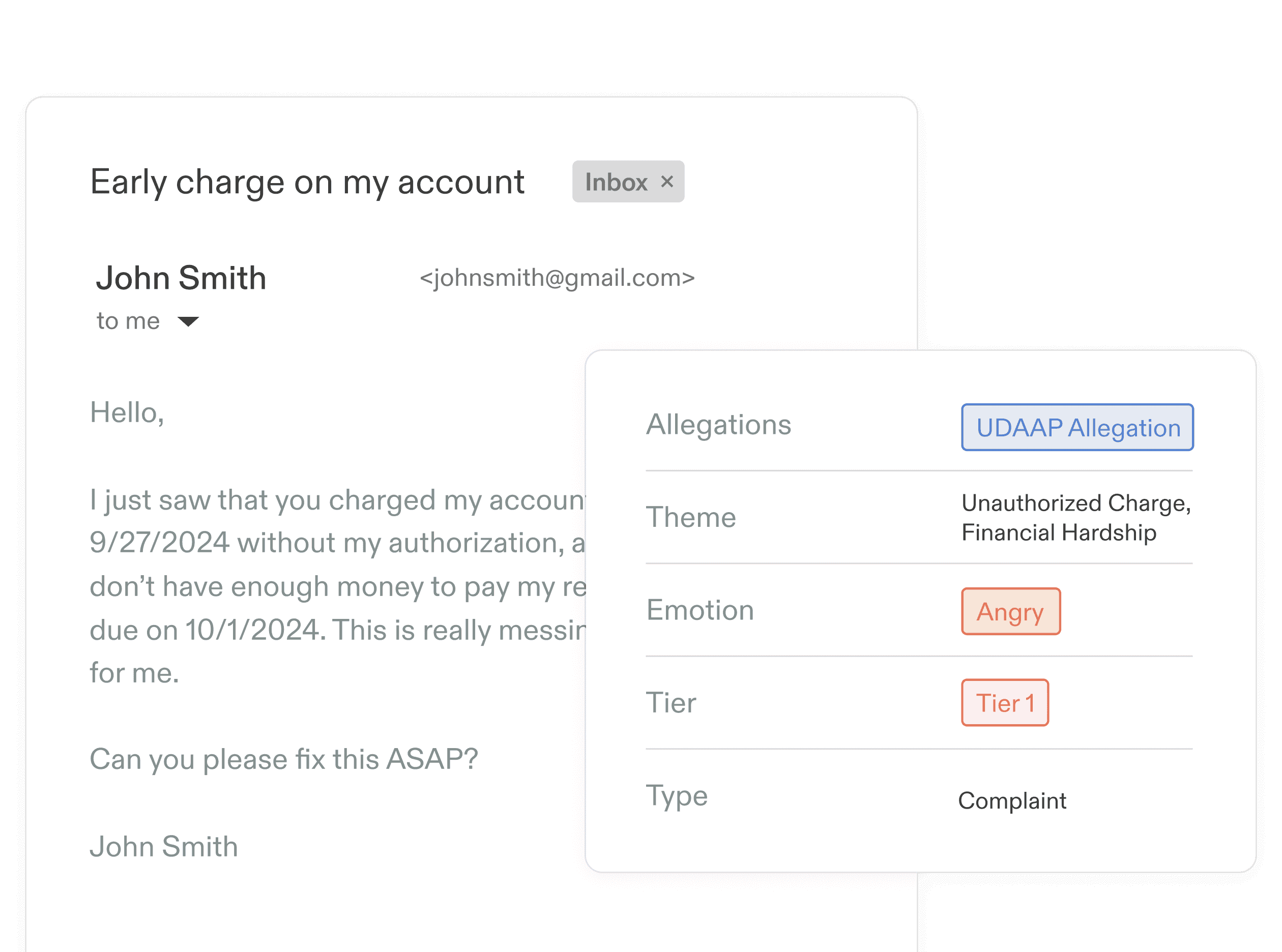Viewport: 1282px width, 952px height.
Task: Open sender email johnsmith@gmail.com
Action: pyautogui.click(x=557, y=278)
